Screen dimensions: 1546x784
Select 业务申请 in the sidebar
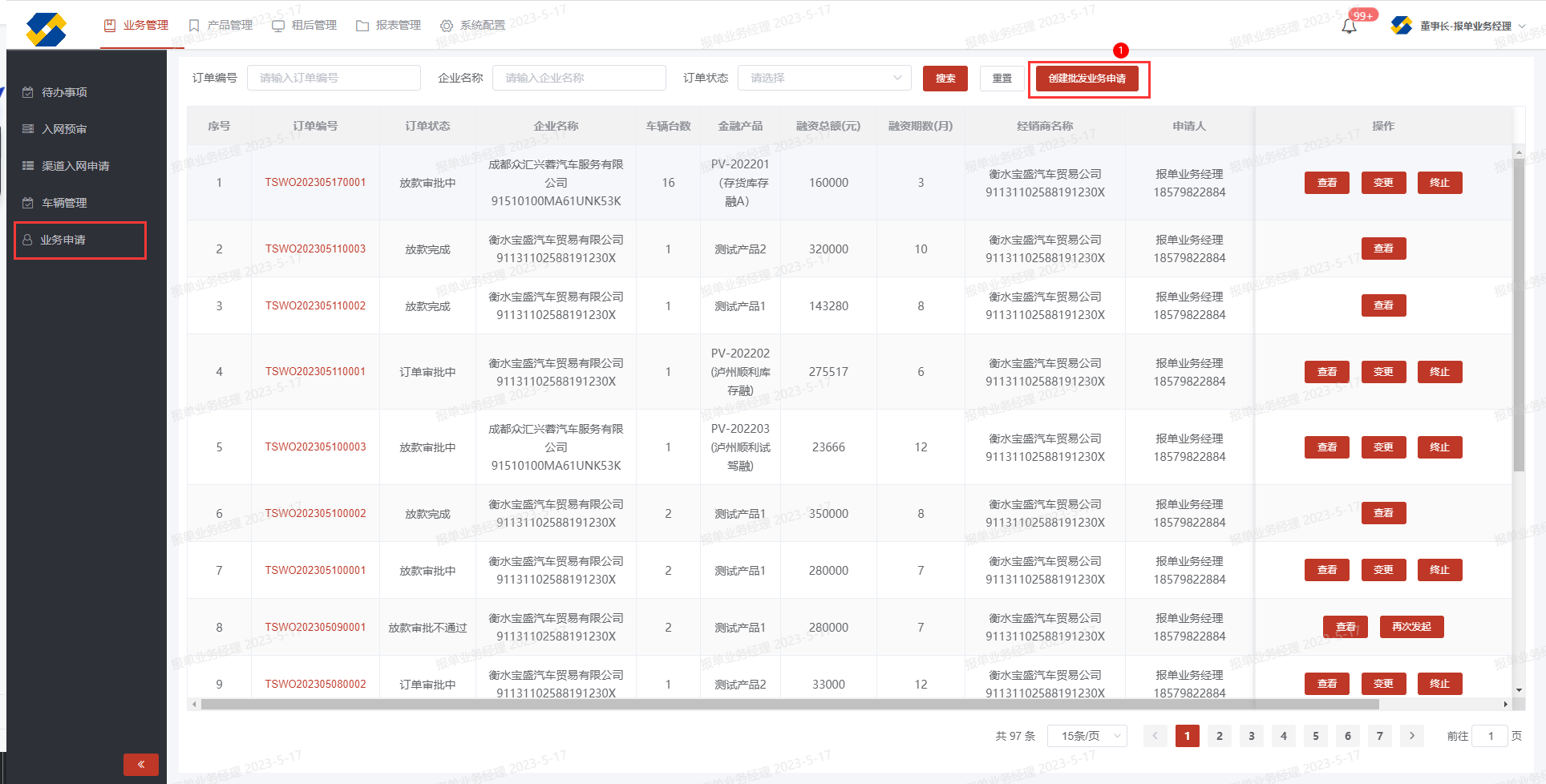[63, 240]
